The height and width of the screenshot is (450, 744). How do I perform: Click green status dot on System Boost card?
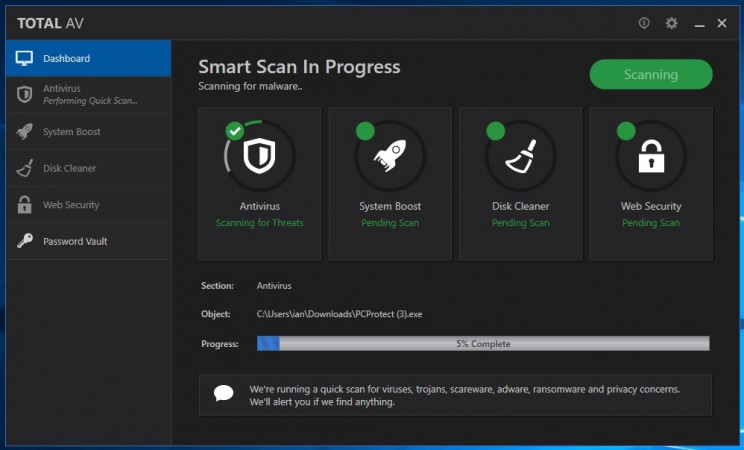coord(365,131)
